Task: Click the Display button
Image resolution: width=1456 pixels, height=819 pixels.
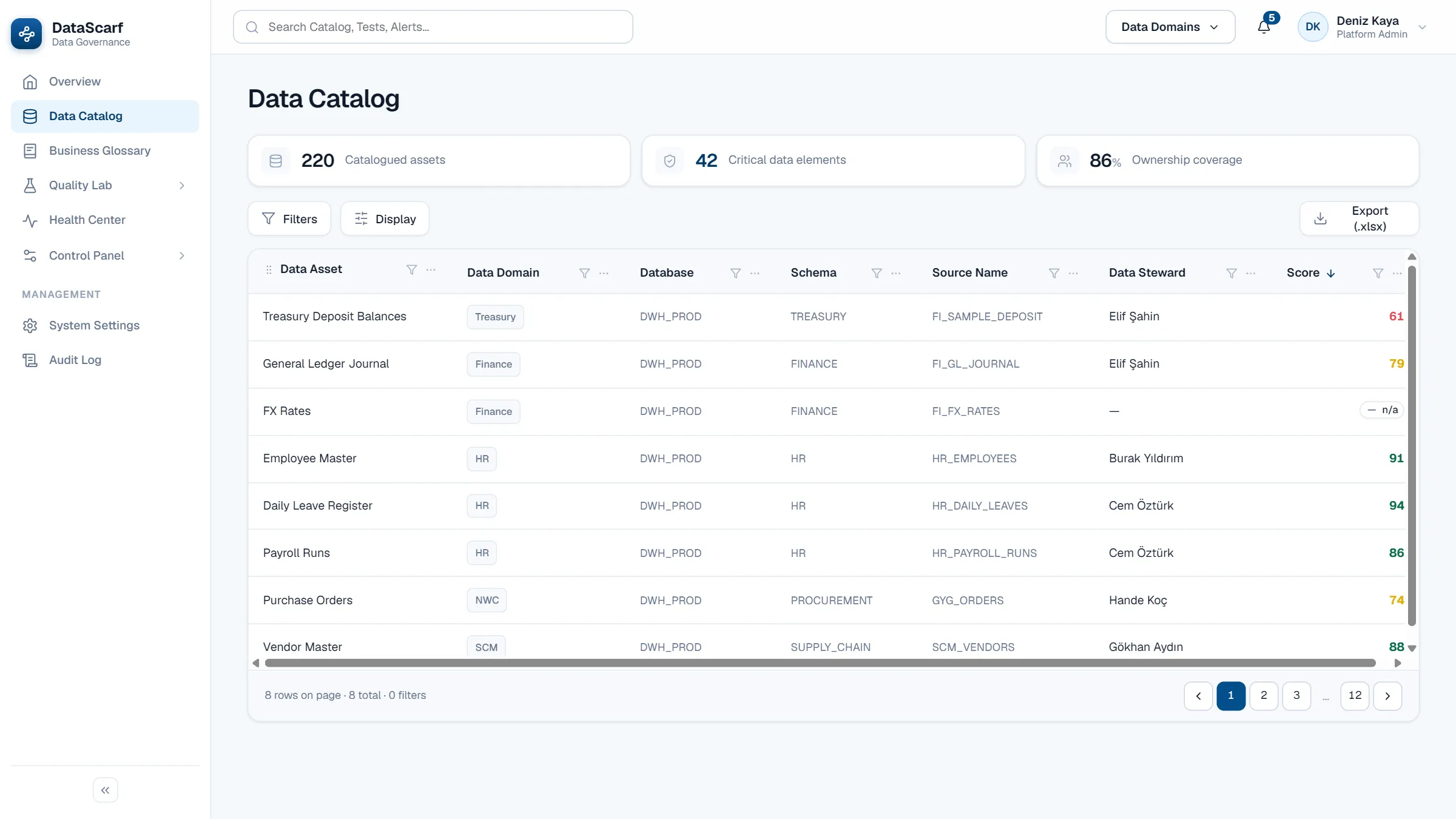Action: click(385, 218)
